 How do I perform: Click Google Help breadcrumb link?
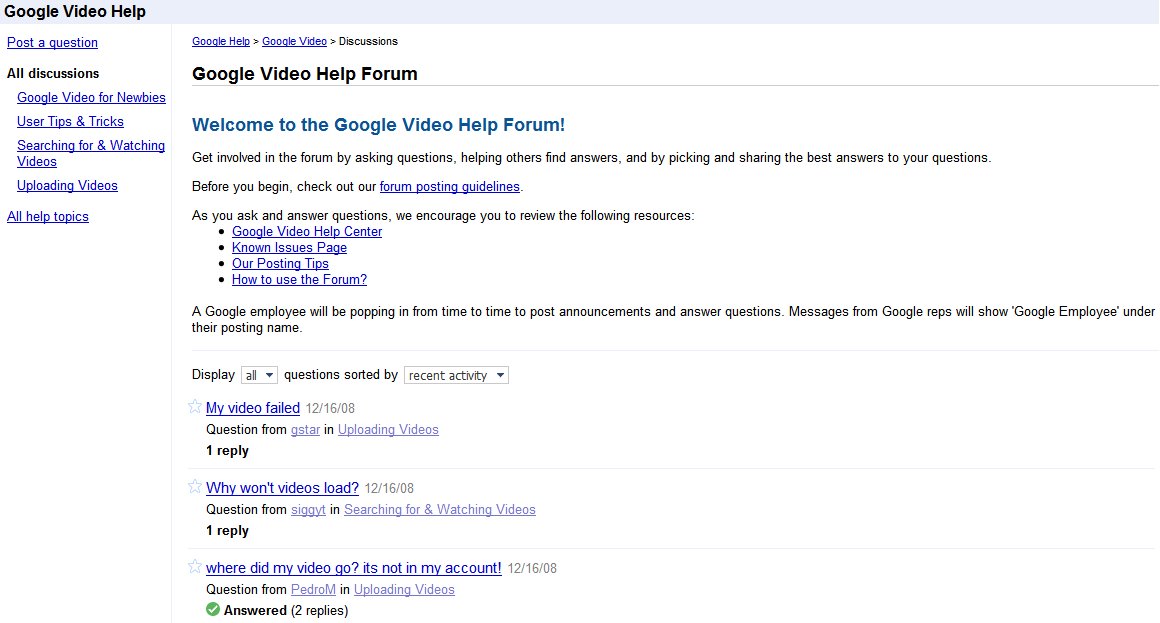click(221, 42)
